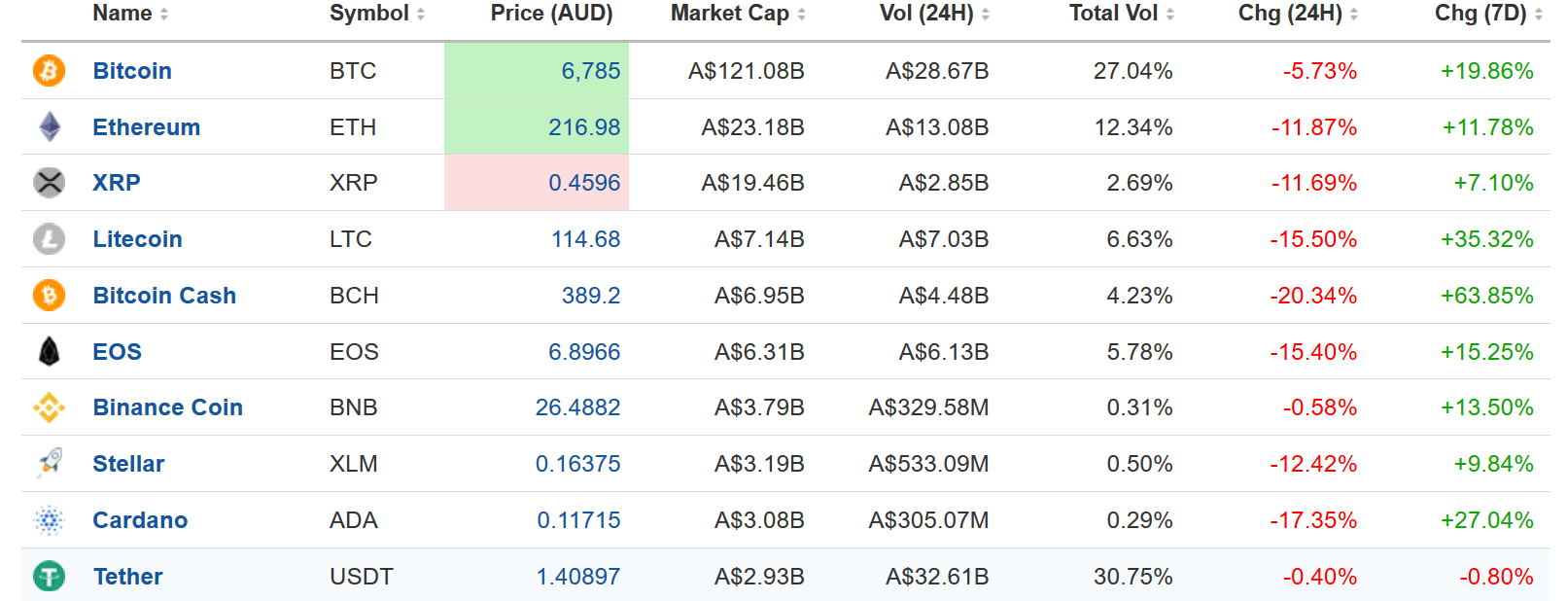Click Bitcoin Cash 7D change +63.85%
This screenshot has height=601, width=1568.
1486,296
